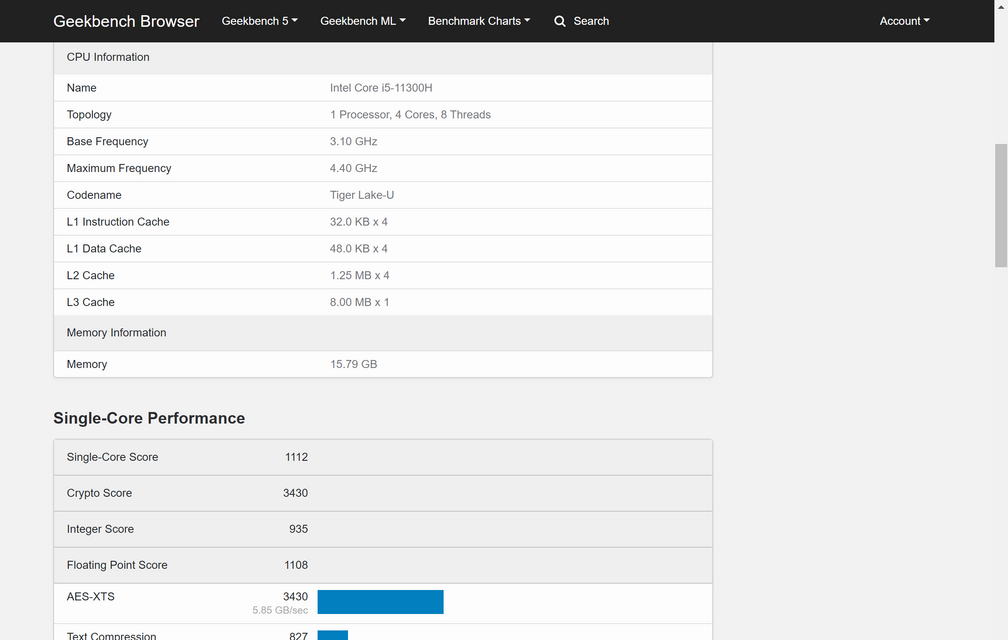This screenshot has height=640, width=1008.
Task: Click the Text Compression blue score bar
Action: point(332,635)
